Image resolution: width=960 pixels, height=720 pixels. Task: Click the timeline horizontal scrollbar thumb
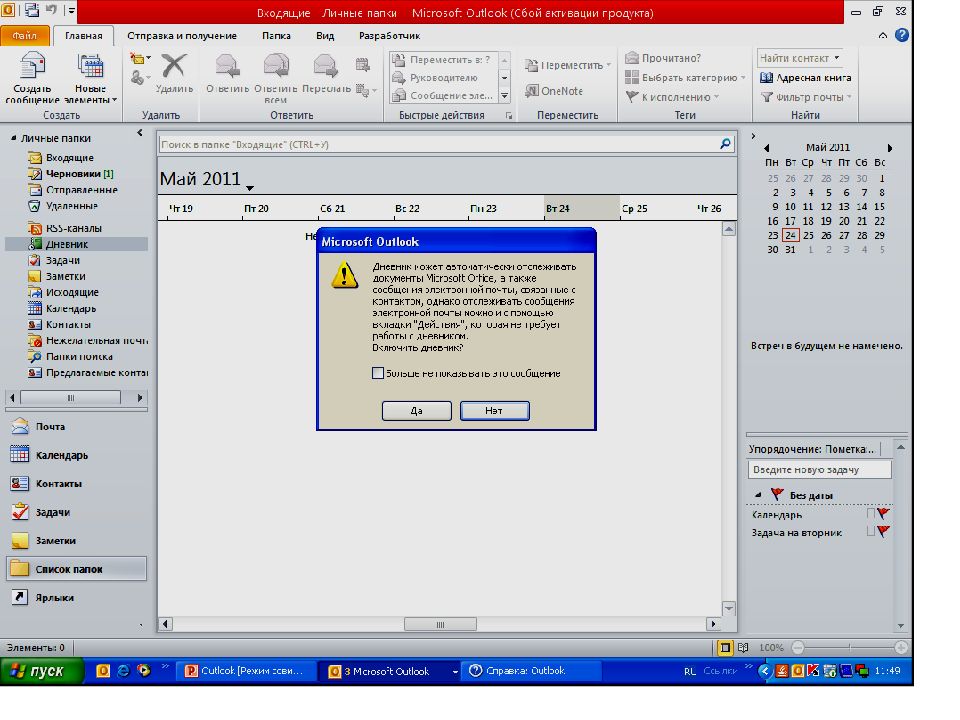point(440,624)
